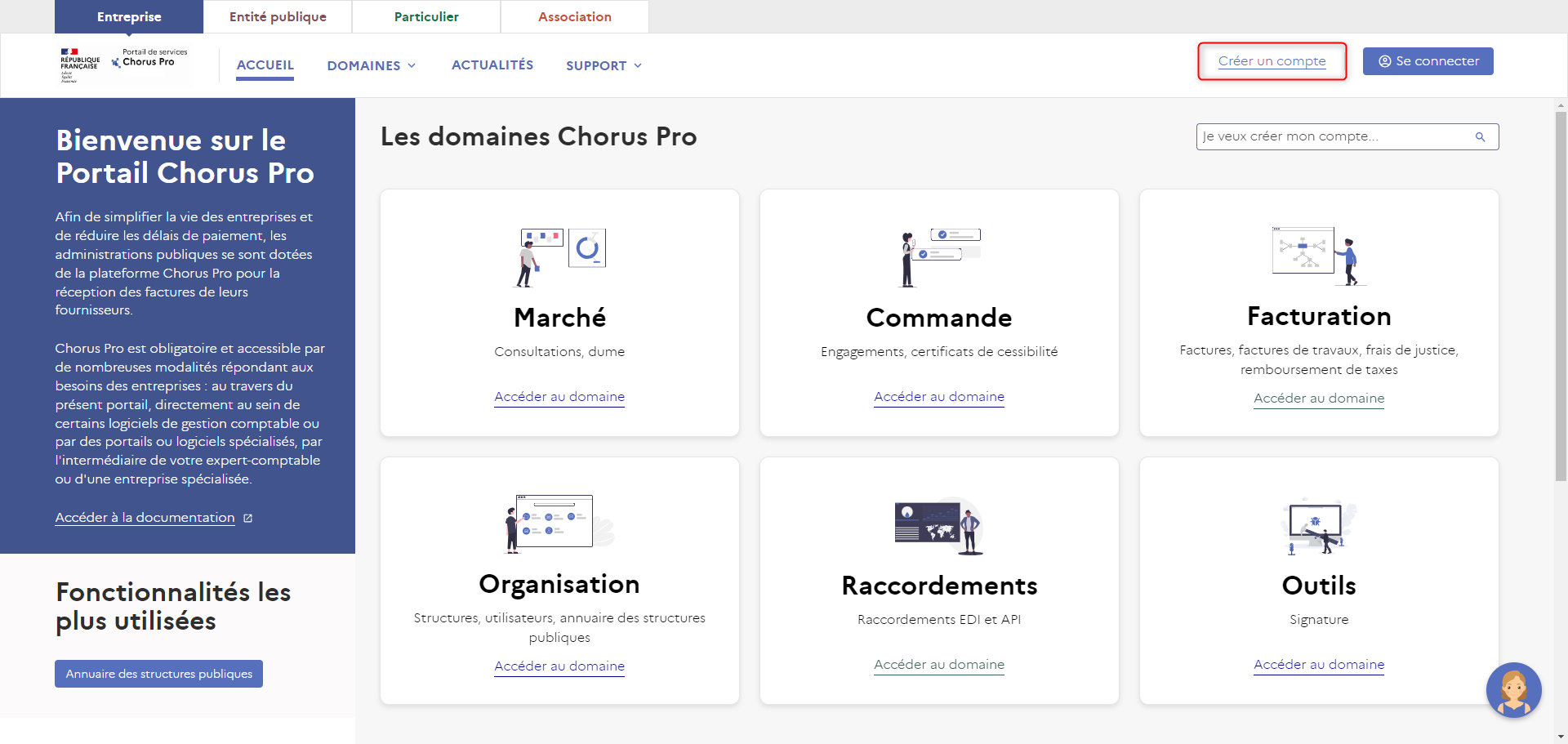Click the Outils card title

tap(1319, 586)
